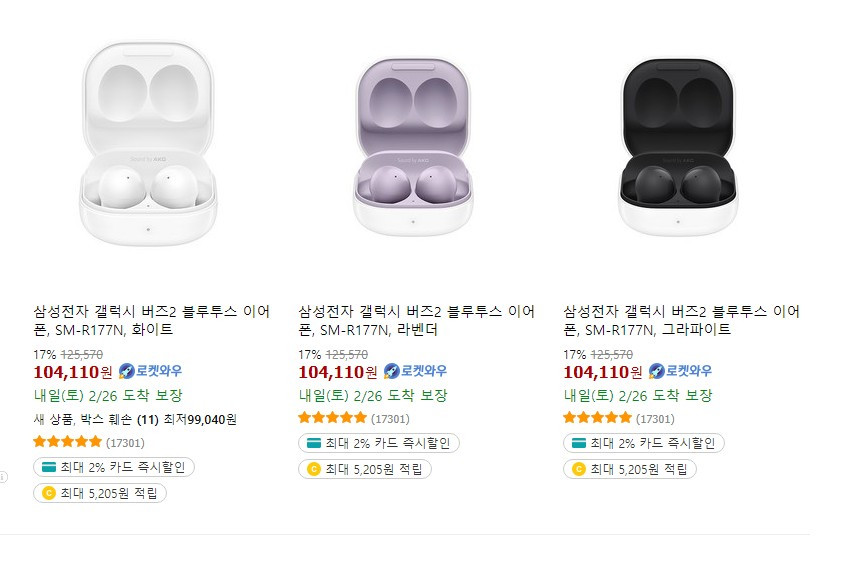
Task: Click the card icon on the white item's discount badge
Action: tap(49, 467)
